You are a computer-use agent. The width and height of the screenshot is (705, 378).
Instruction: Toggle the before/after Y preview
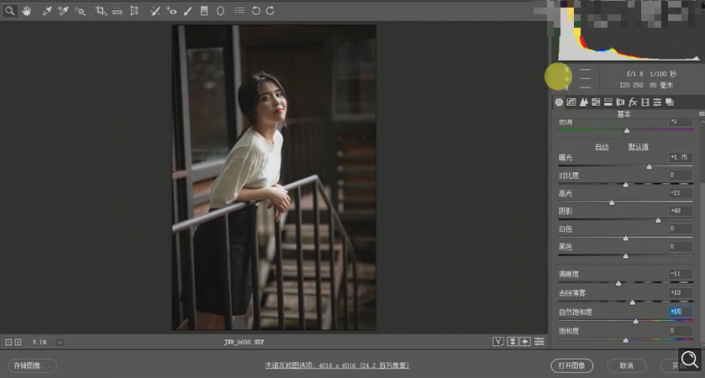[498, 342]
